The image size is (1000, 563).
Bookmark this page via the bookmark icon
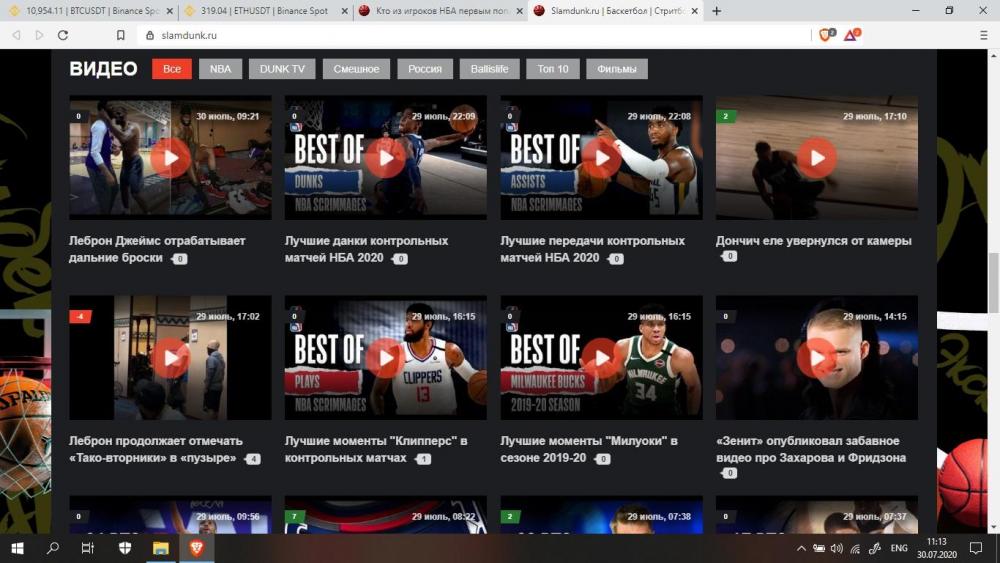120,35
